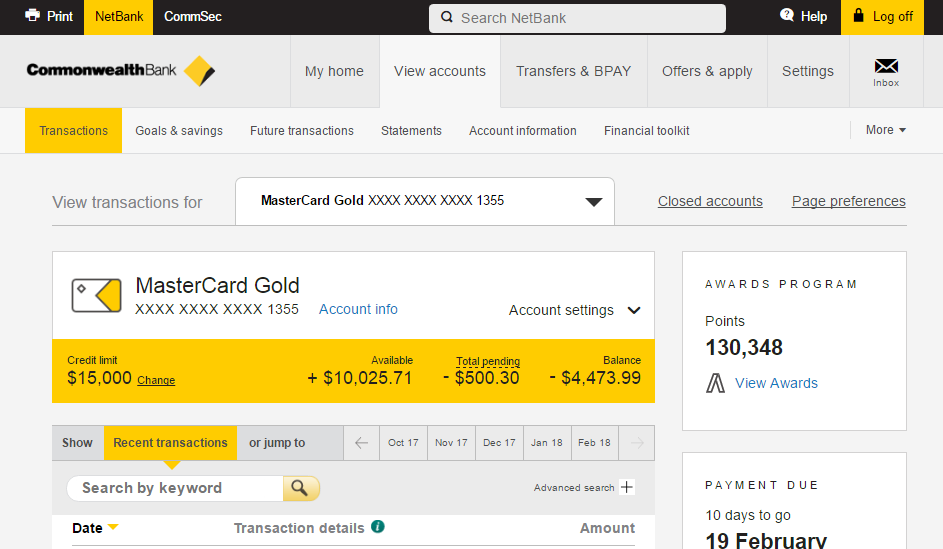
Task: Jump to Dec 17 transactions
Action: point(499,443)
